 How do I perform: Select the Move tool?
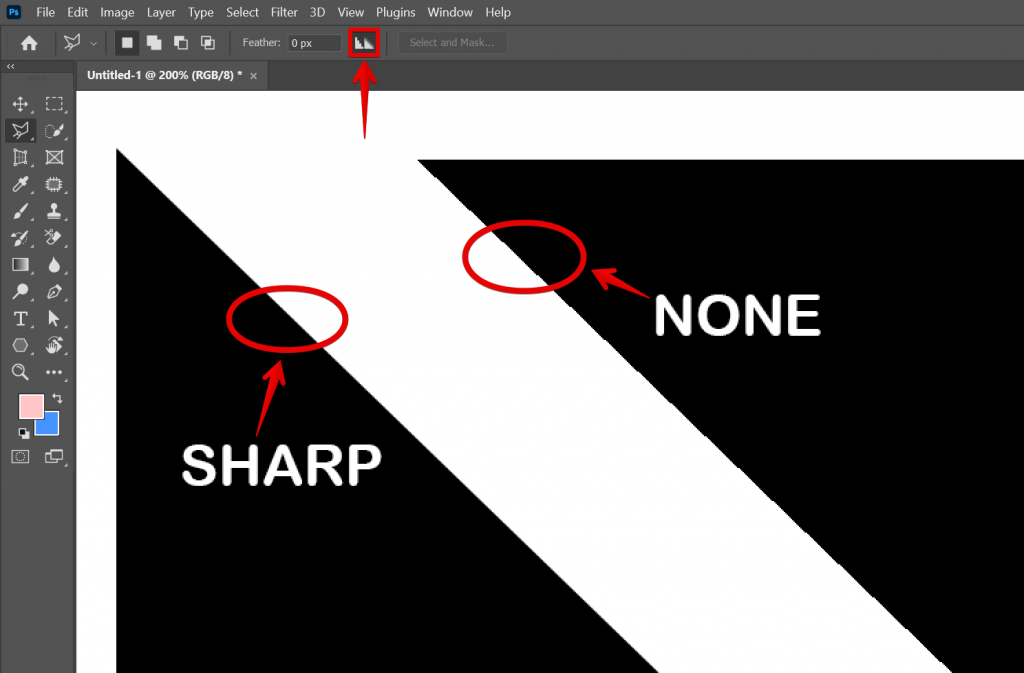click(20, 104)
